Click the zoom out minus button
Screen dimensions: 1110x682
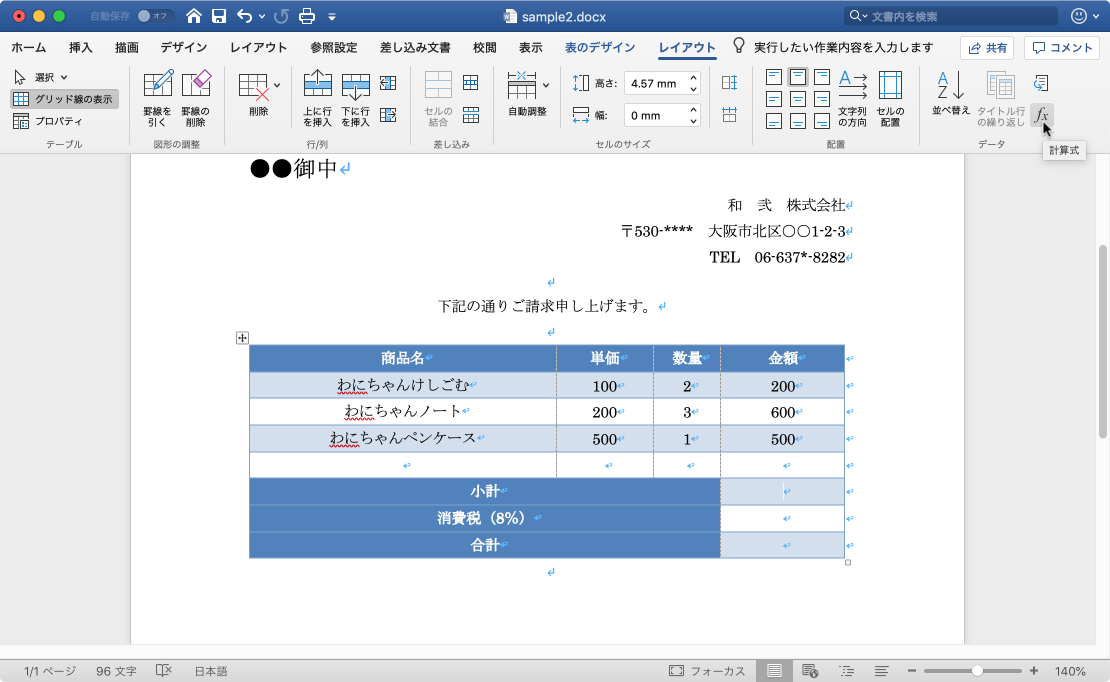[x=911, y=671]
